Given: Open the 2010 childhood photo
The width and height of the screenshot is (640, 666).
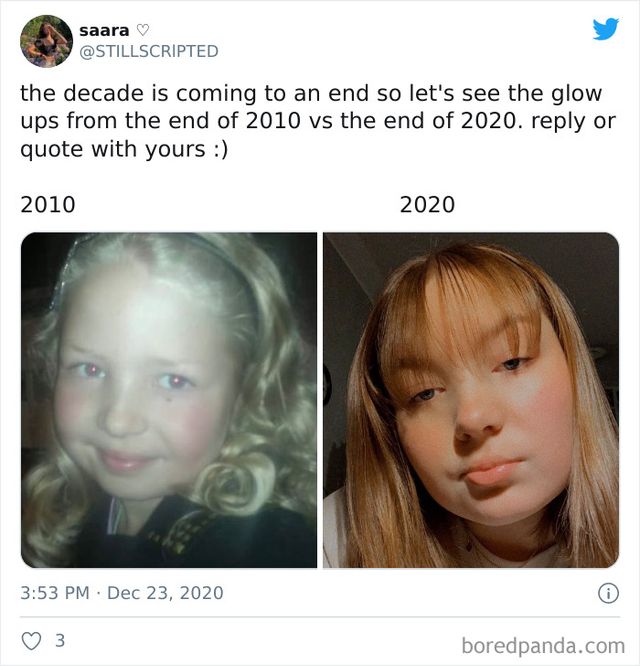Looking at the screenshot, I should pos(169,400).
